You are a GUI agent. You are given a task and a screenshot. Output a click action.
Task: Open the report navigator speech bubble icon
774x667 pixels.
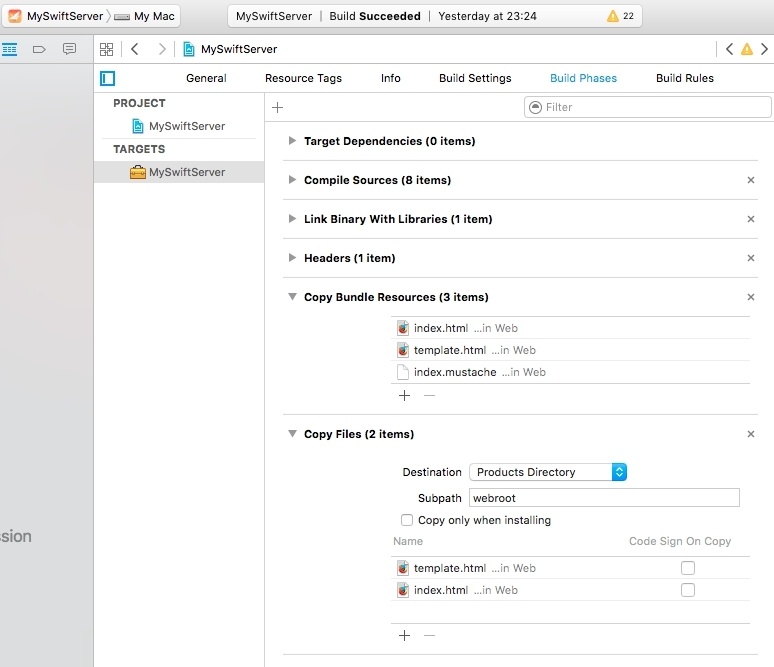click(70, 49)
